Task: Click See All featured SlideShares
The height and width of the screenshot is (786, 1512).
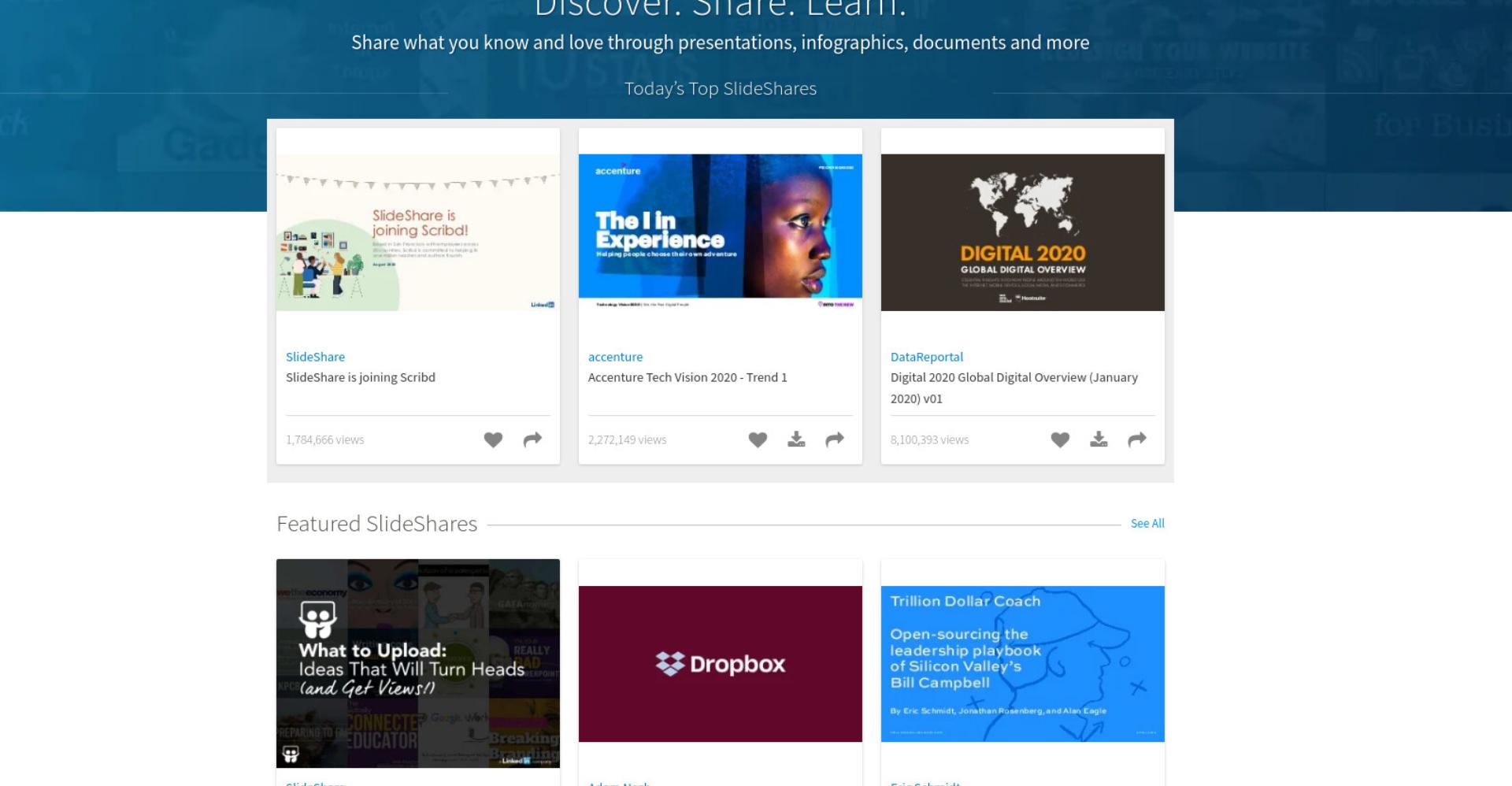Action: [1147, 523]
